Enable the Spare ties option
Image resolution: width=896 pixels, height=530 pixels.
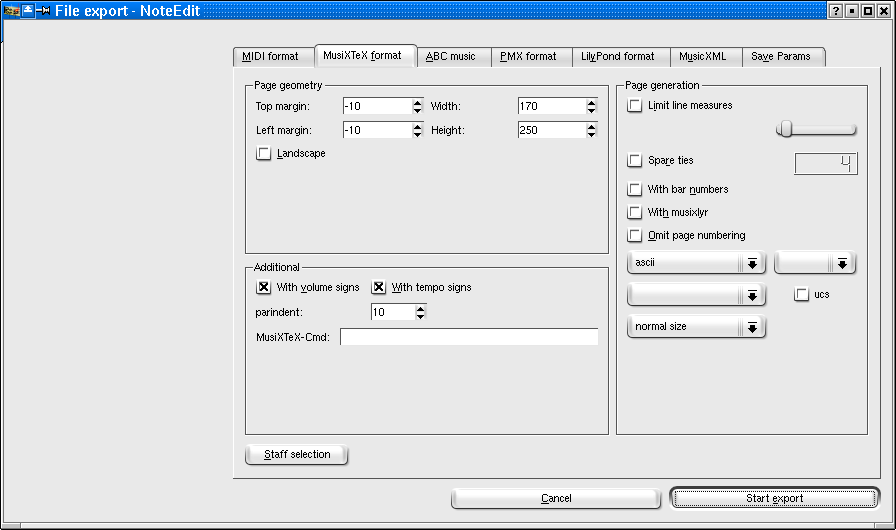point(634,160)
